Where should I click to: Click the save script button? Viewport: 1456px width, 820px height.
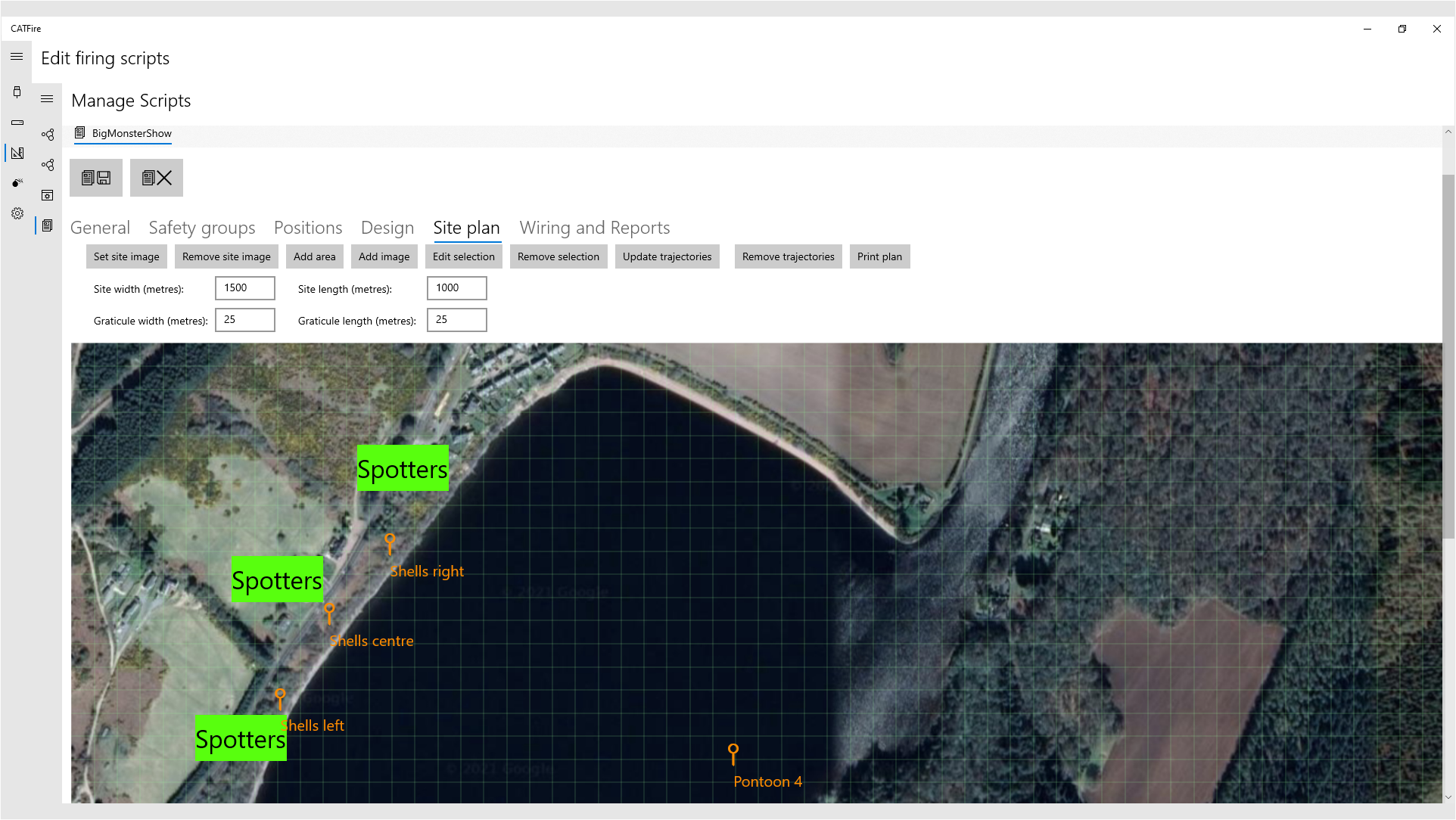(x=96, y=178)
